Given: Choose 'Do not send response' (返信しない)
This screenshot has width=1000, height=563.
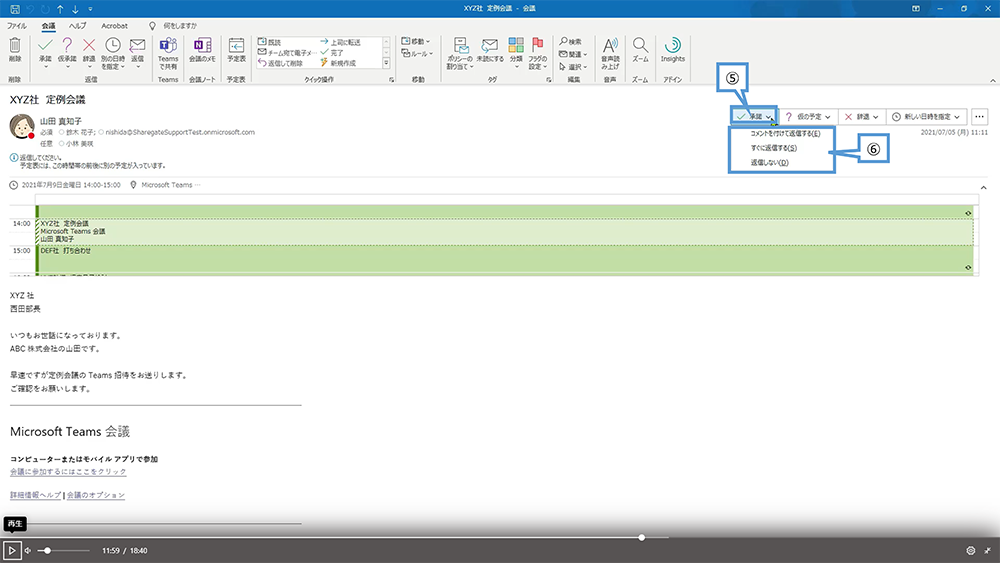Looking at the screenshot, I should tap(769, 163).
